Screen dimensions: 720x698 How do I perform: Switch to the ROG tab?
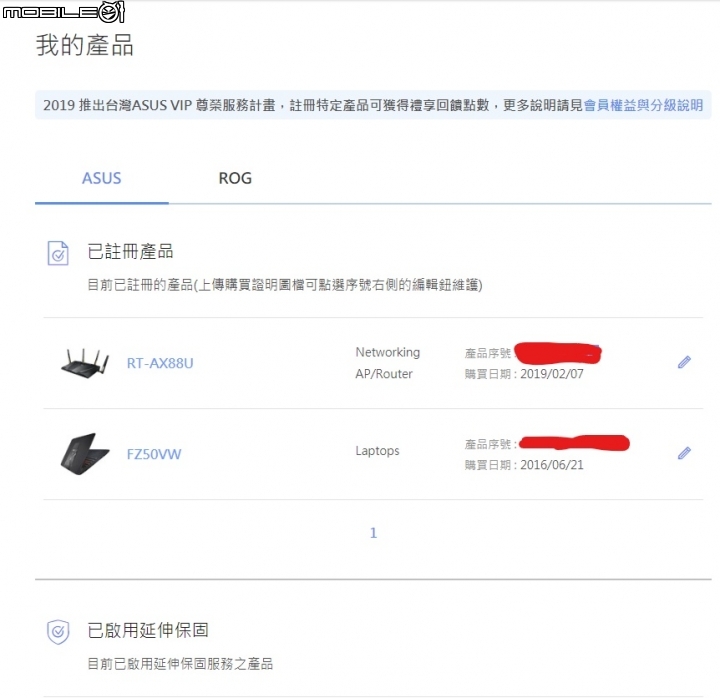coord(235,178)
